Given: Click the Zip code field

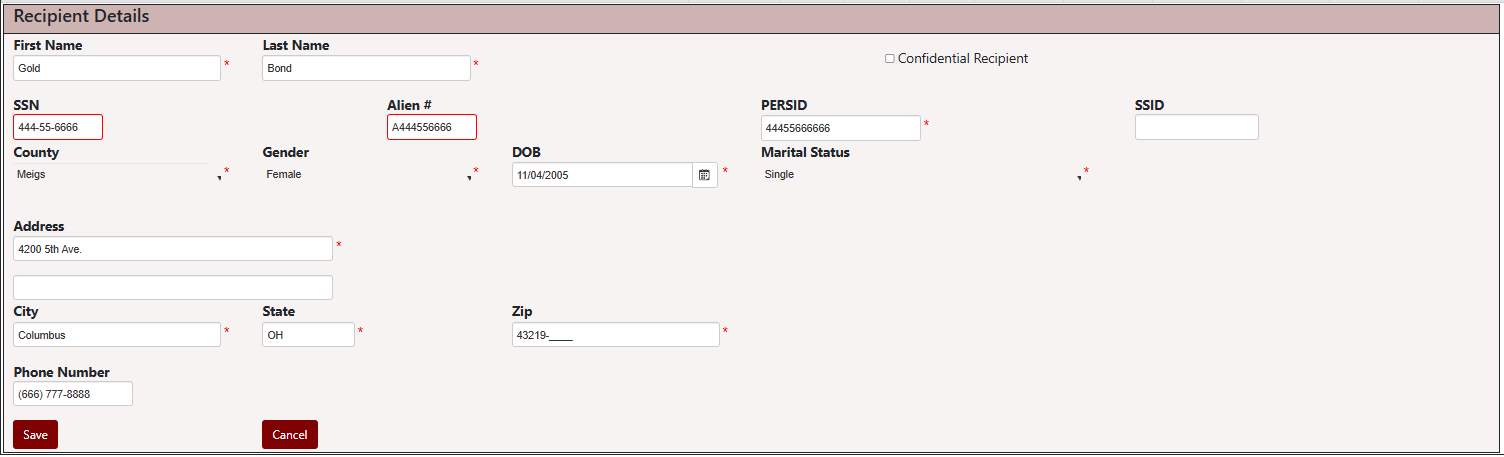Looking at the screenshot, I should point(615,335).
